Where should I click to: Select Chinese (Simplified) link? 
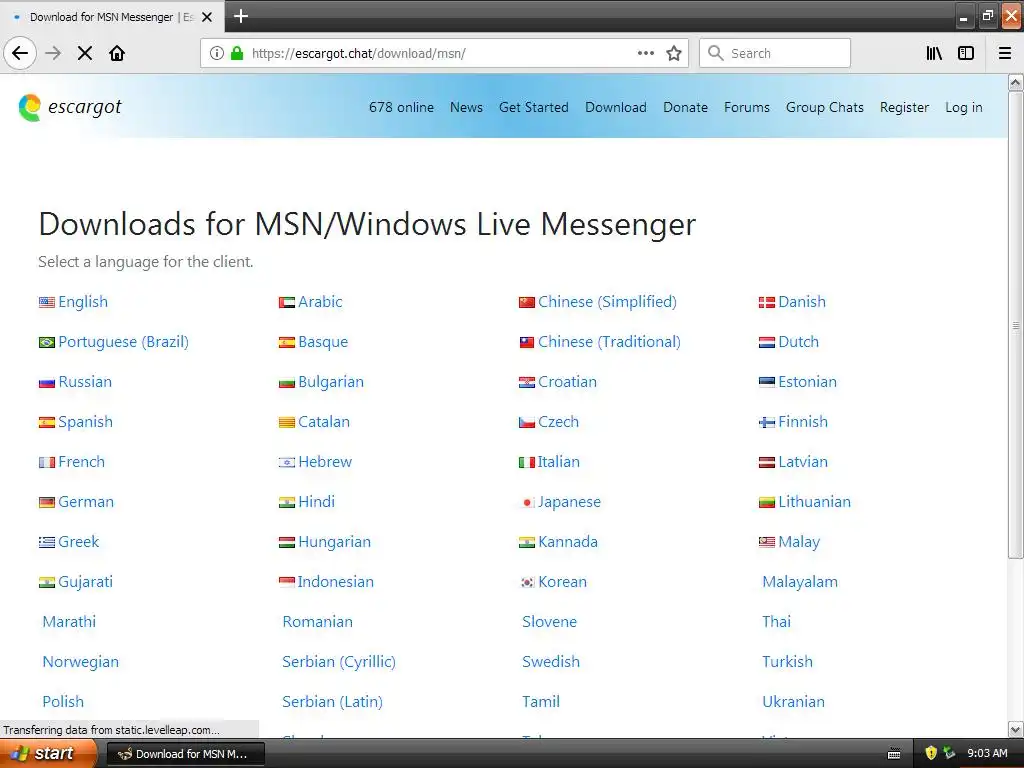(607, 302)
